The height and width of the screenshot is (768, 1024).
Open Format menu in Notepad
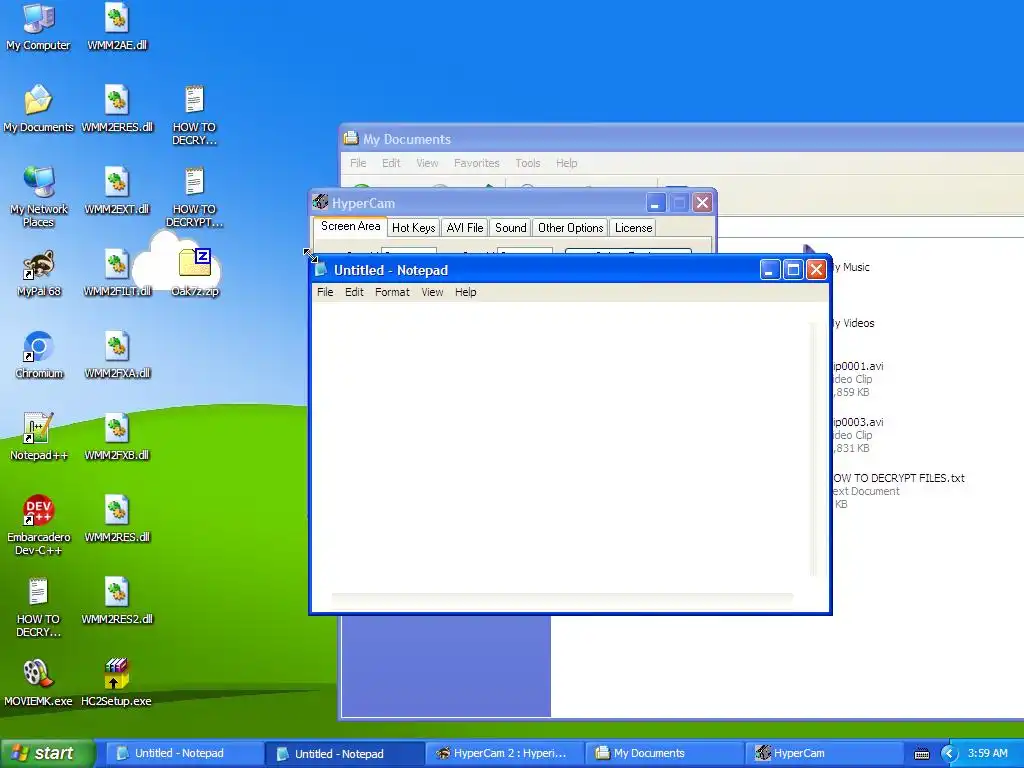point(392,292)
